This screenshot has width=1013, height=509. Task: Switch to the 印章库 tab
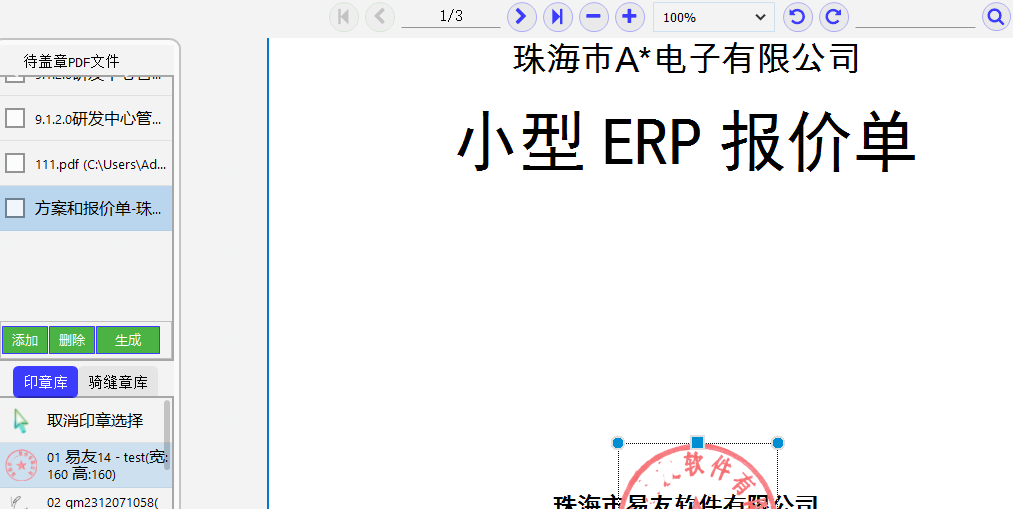click(45, 382)
